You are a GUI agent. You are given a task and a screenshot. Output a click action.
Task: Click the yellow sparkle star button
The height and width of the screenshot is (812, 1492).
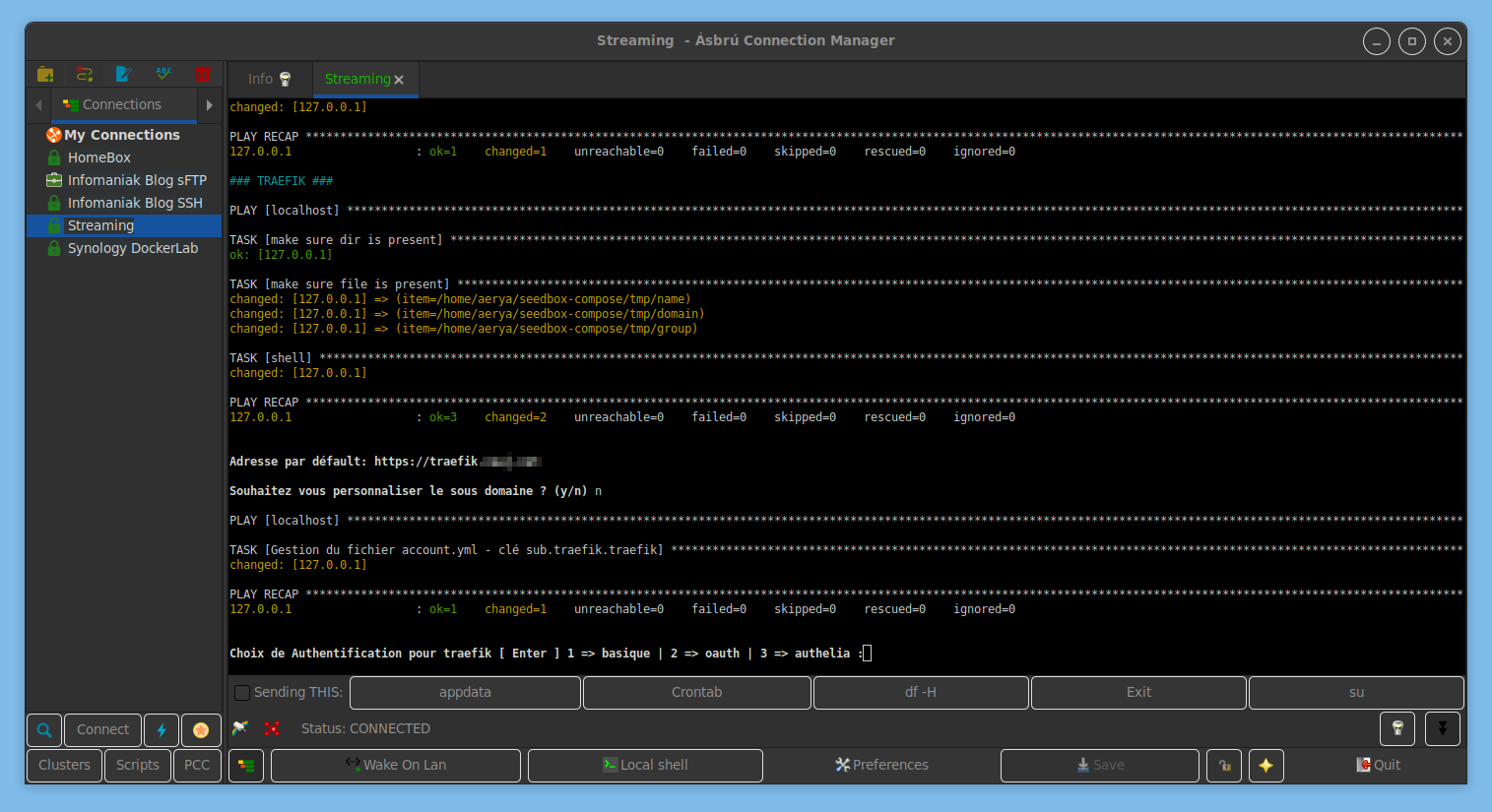[x=1266, y=766]
